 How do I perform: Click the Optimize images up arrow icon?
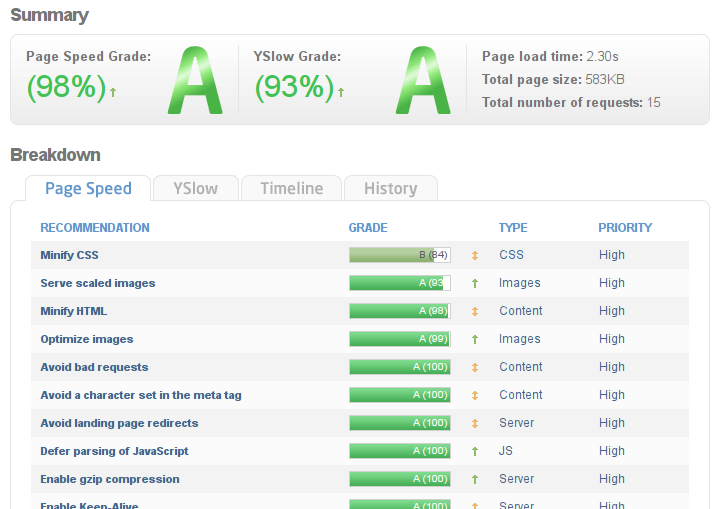click(474, 340)
